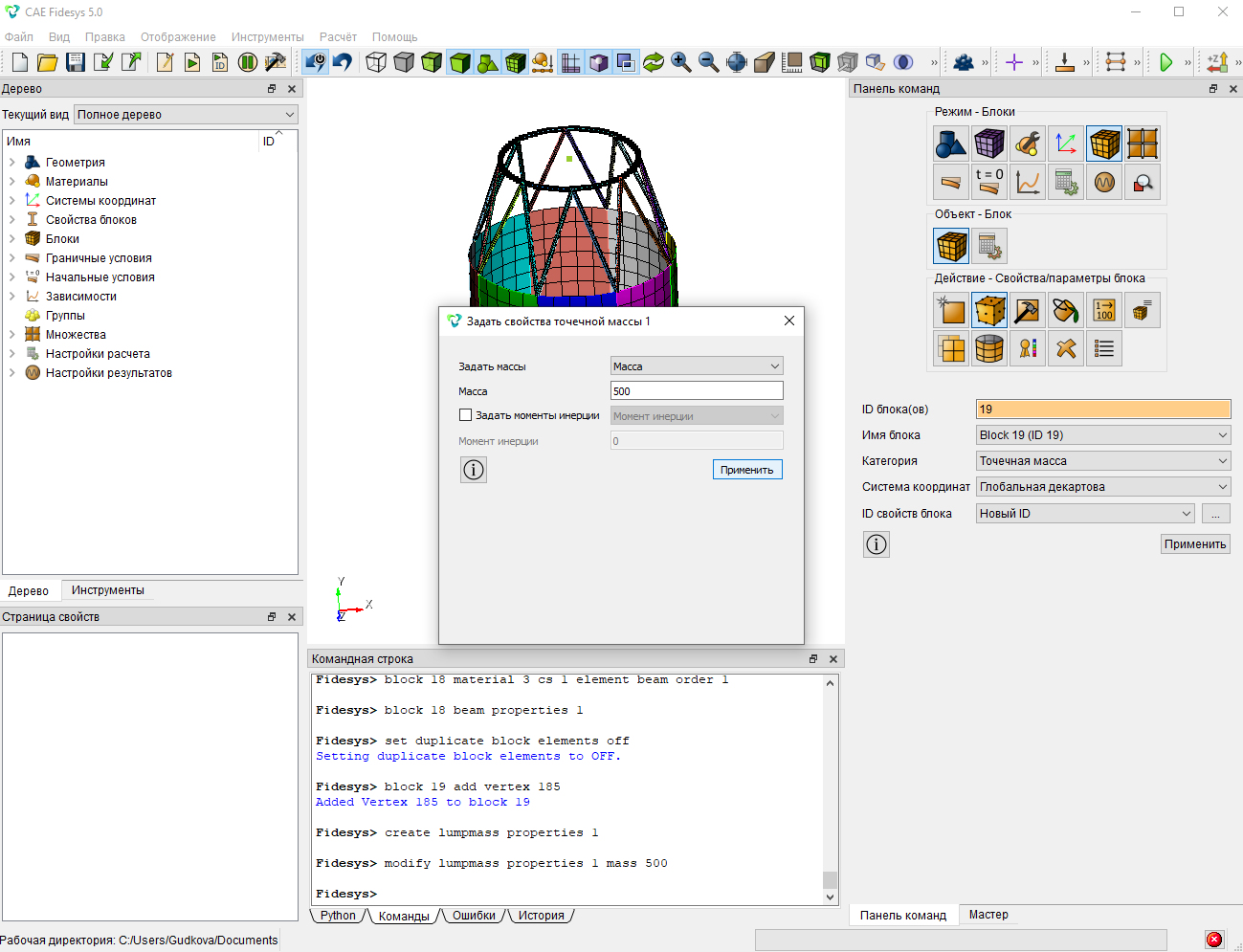1243x952 pixels.
Task: Open the 'Задать массы' dropdown
Action: coord(697,366)
